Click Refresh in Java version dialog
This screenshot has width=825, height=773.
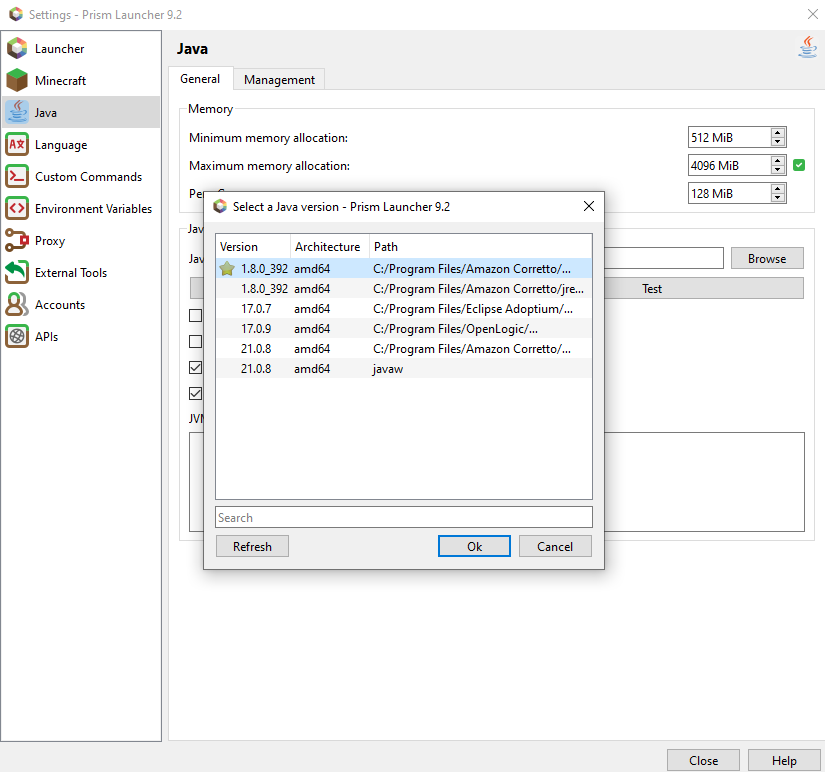pyautogui.click(x=252, y=546)
